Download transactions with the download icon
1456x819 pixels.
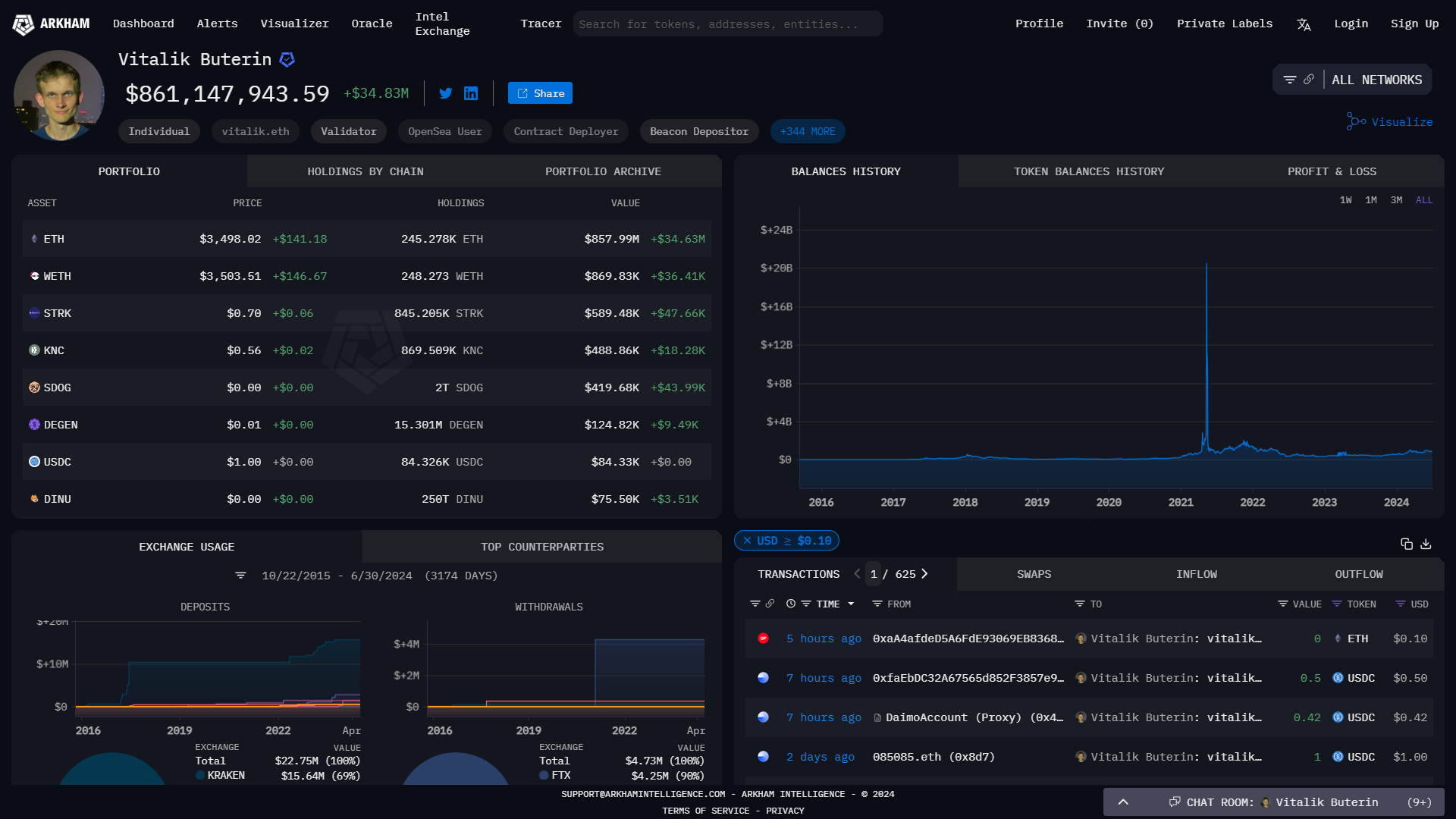[x=1426, y=544]
